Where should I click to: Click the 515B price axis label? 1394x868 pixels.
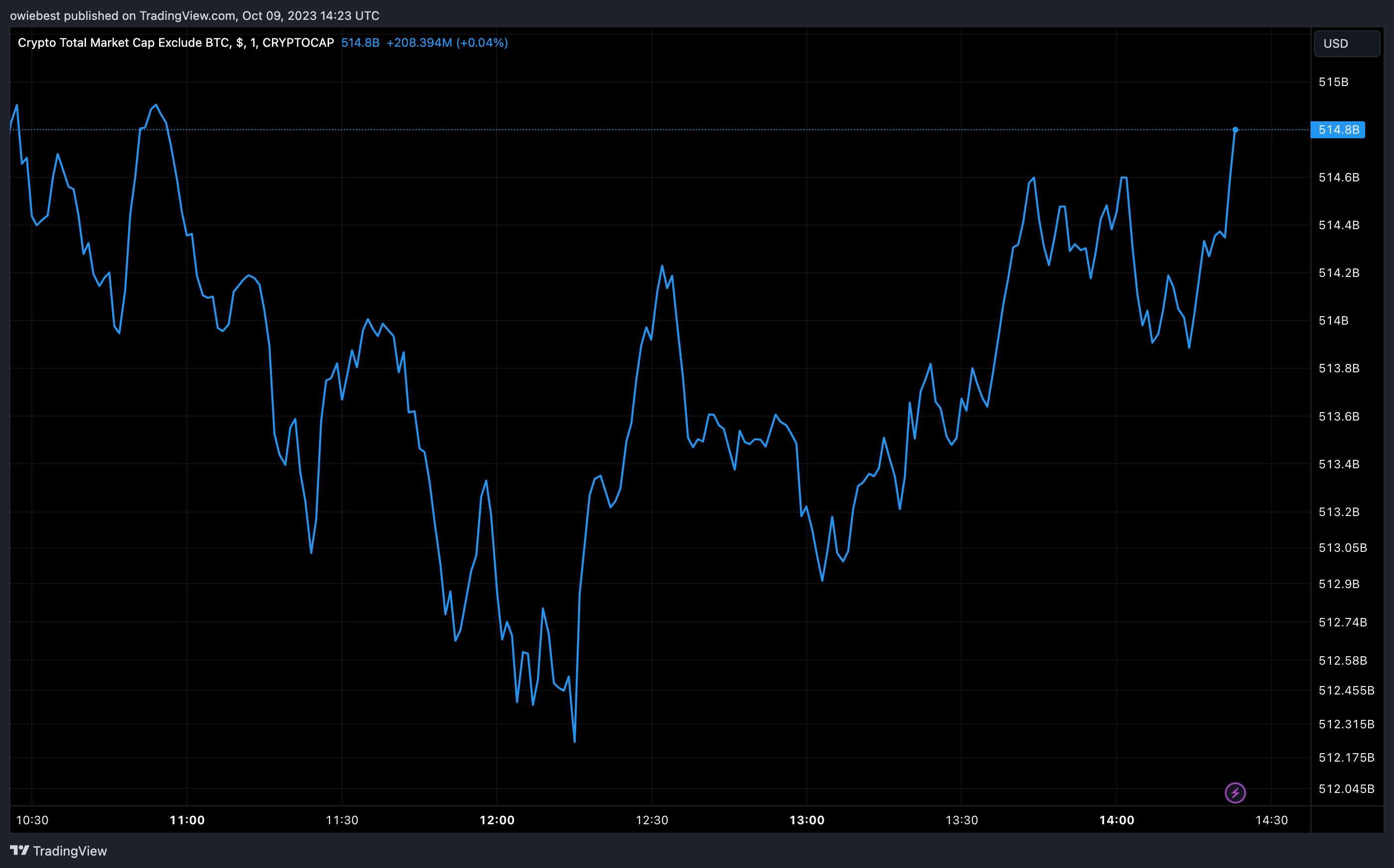[1333, 82]
